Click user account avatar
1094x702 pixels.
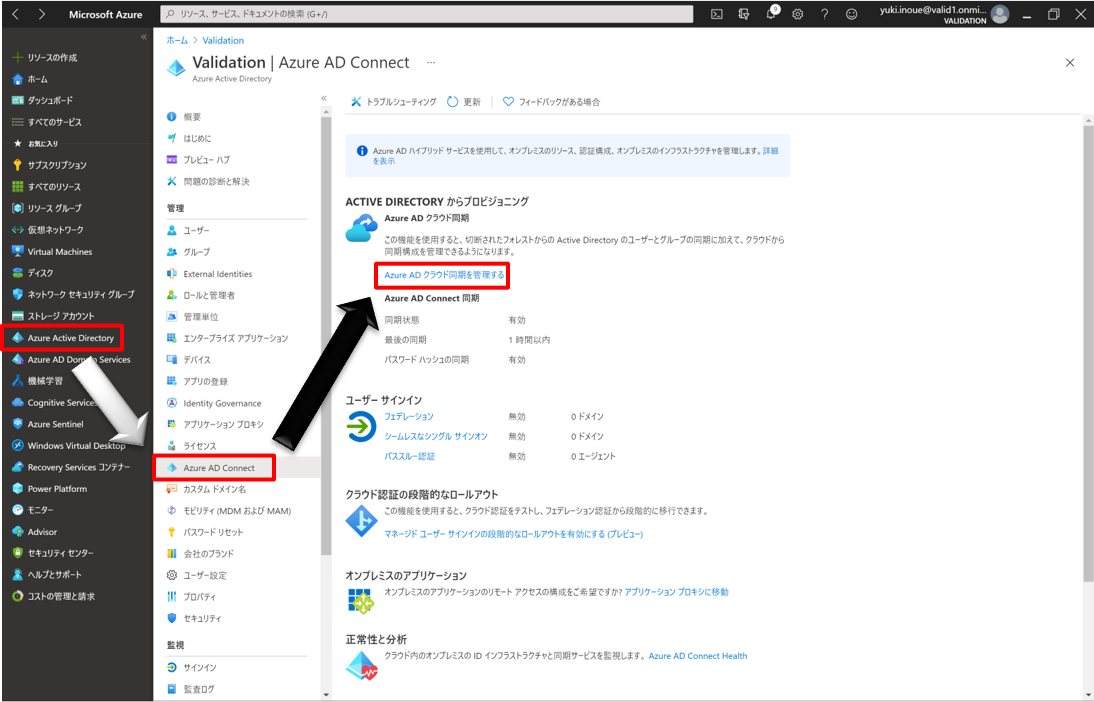[1000, 14]
